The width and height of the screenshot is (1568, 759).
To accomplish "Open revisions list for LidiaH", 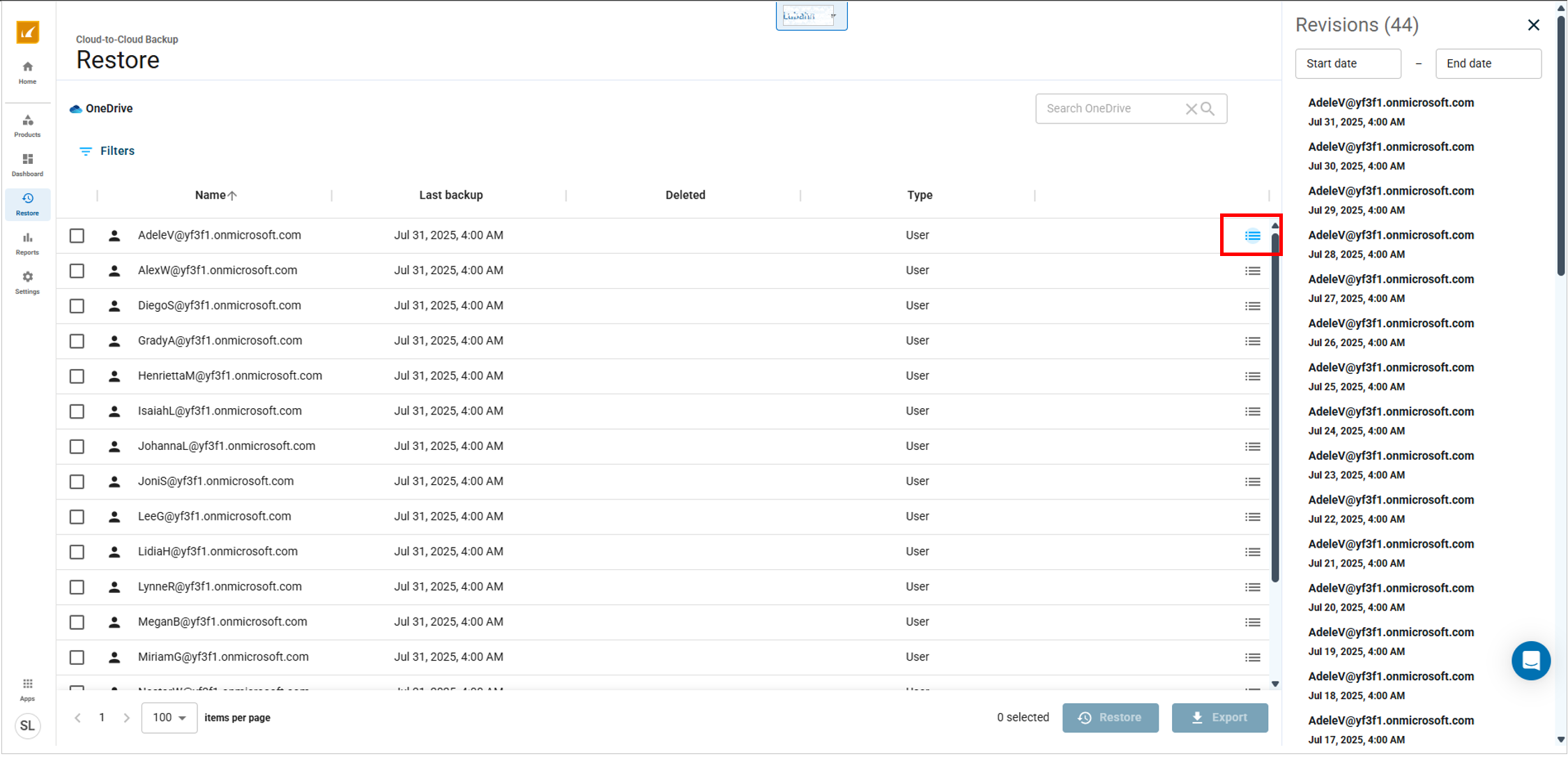I will tap(1252, 552).
